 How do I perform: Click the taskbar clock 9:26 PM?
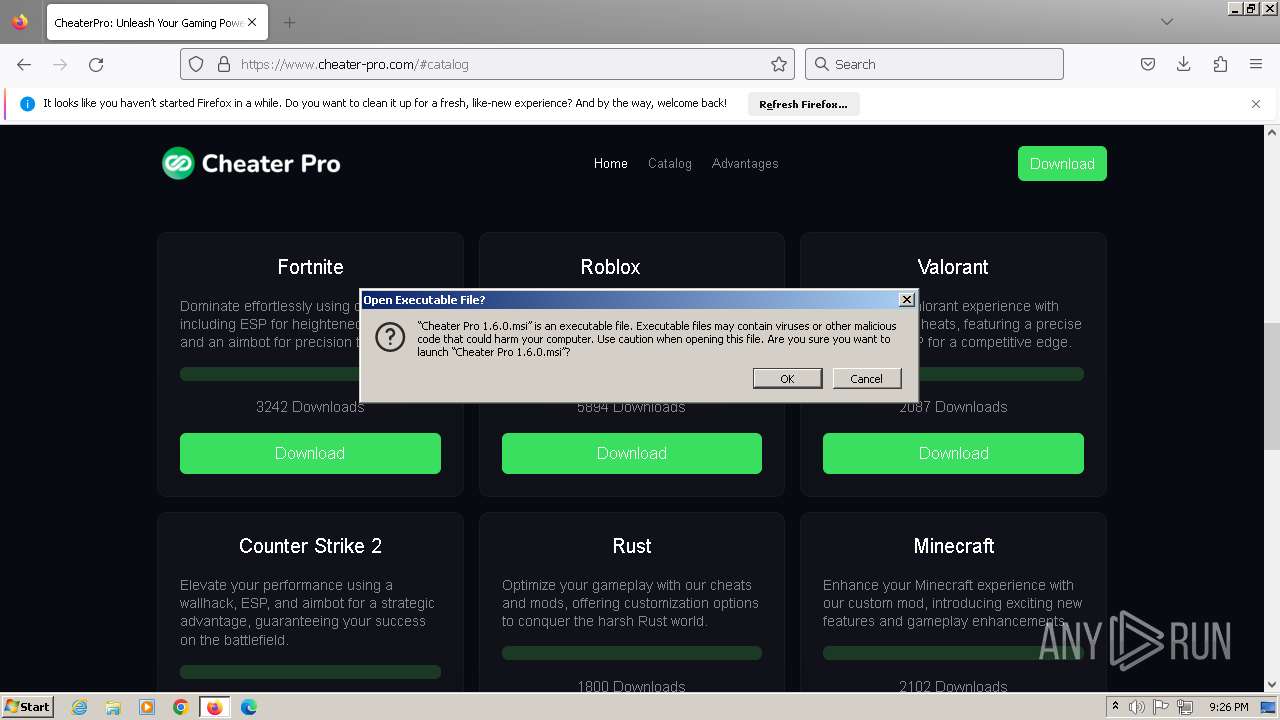point(1229,707)
